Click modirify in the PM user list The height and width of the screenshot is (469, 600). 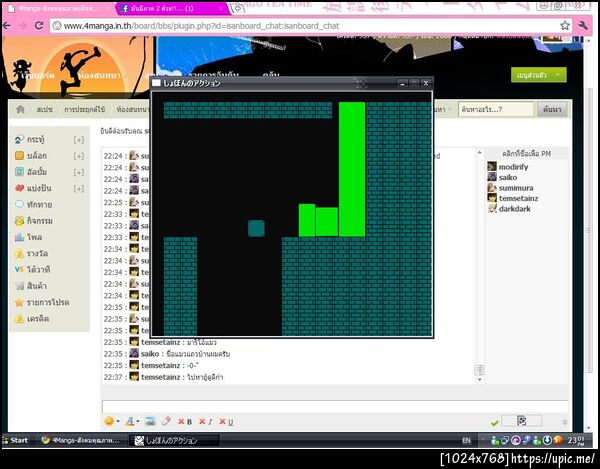click(x=513, y=167)
